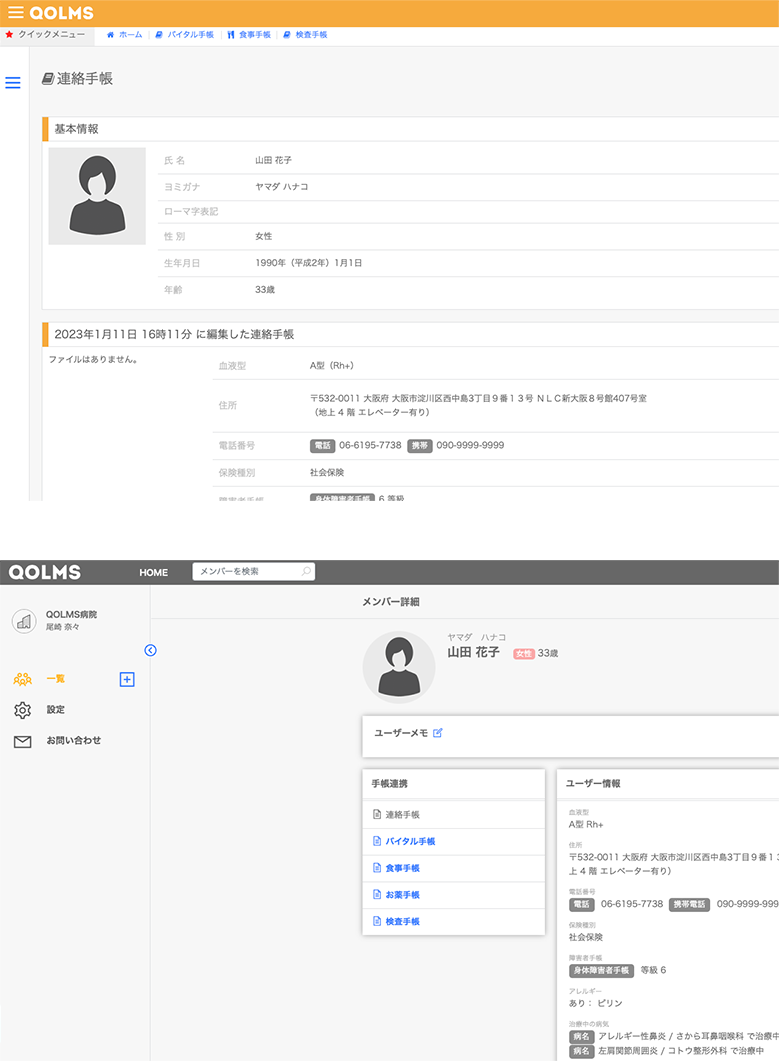
Task: Click the blue sidebar hamburger icon
Action: click(13, 83)
